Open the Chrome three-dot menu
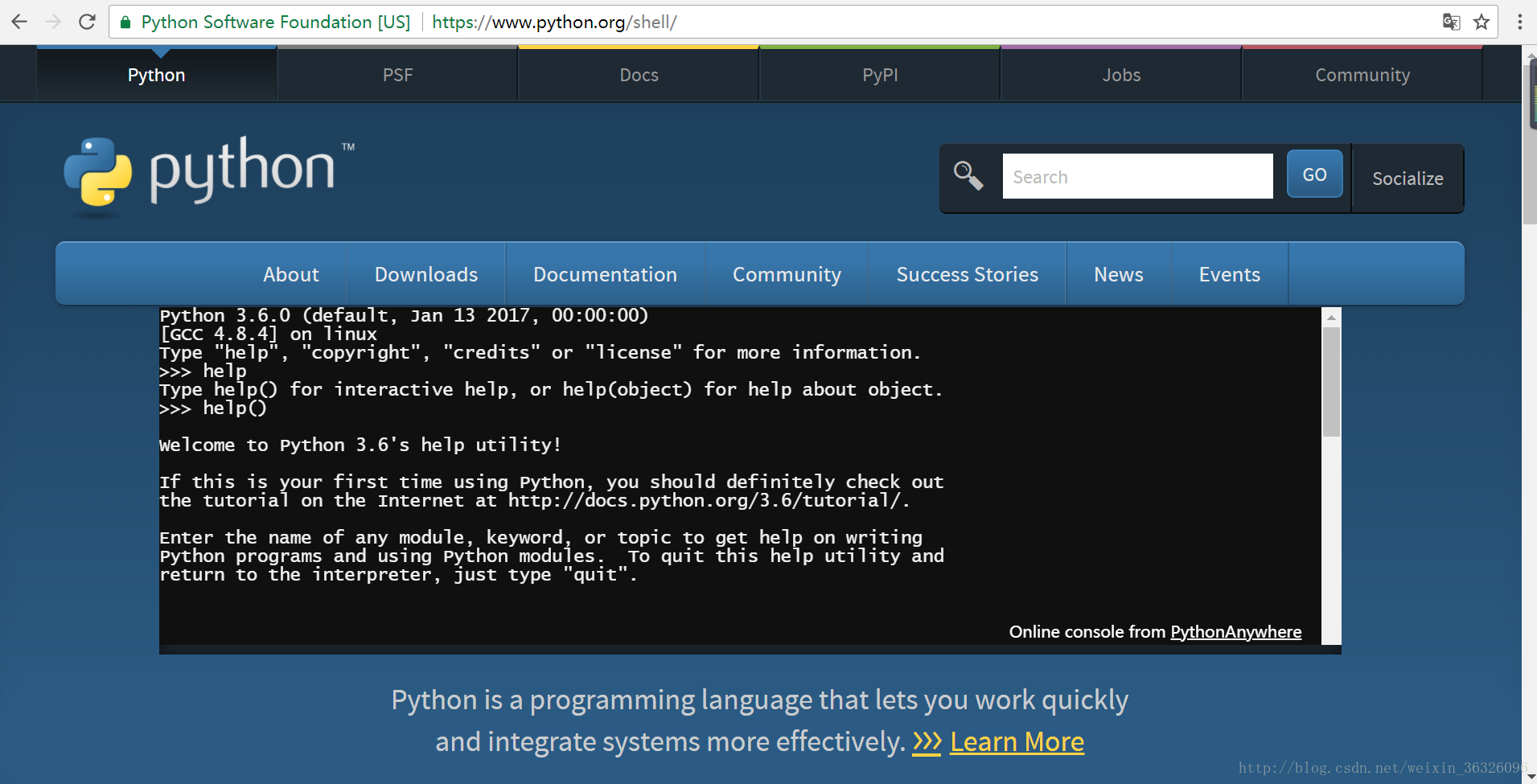 [x=1519, y=22]
